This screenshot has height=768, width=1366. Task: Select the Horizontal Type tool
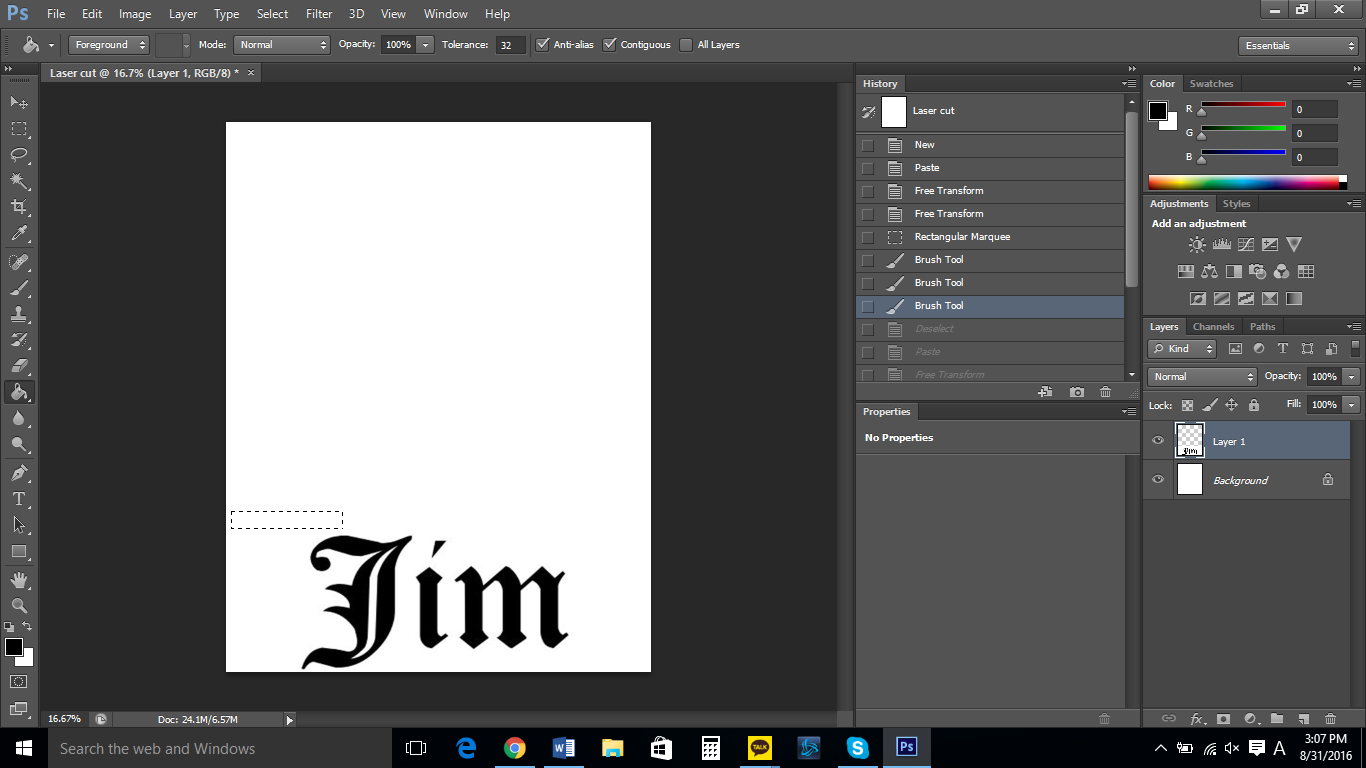[19, 498]
